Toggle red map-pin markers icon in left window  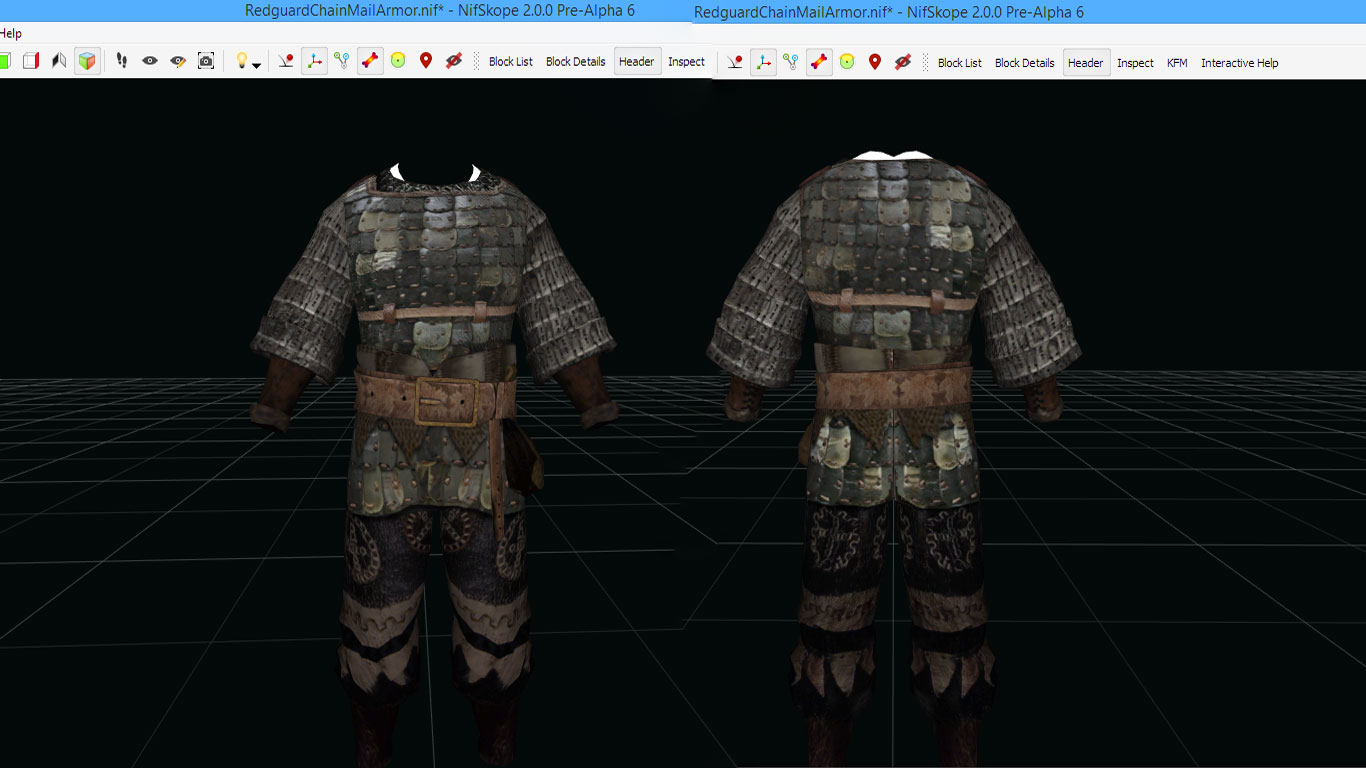[426, 61]
